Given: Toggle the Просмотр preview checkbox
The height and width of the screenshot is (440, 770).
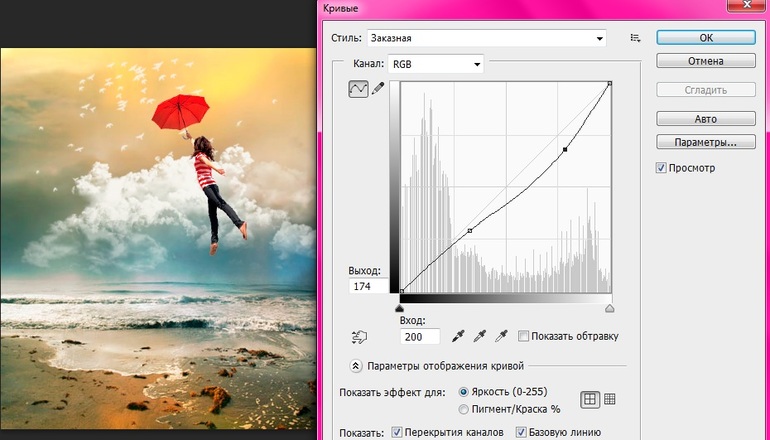Looking at the screenshot, I should coord(661,168).
